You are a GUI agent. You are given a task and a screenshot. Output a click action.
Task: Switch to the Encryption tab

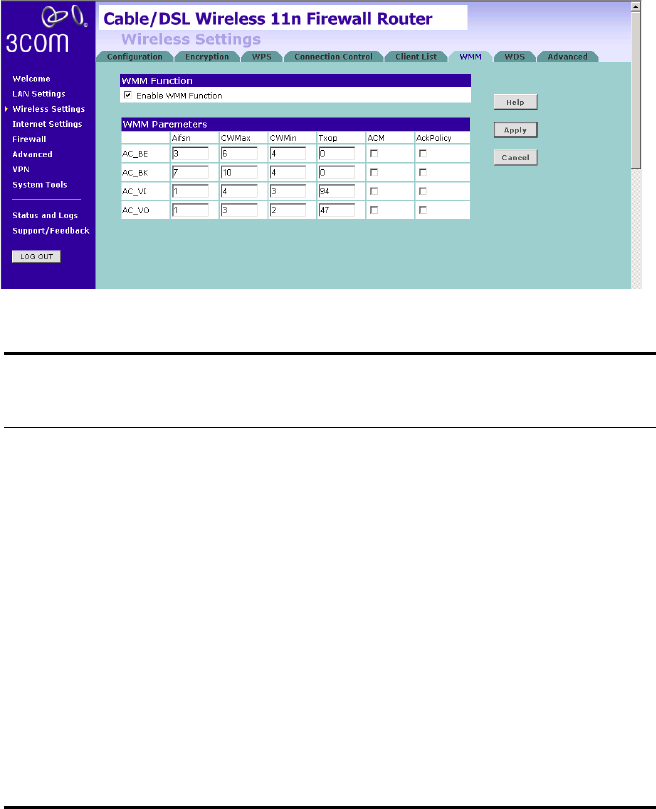coord(207,57)
